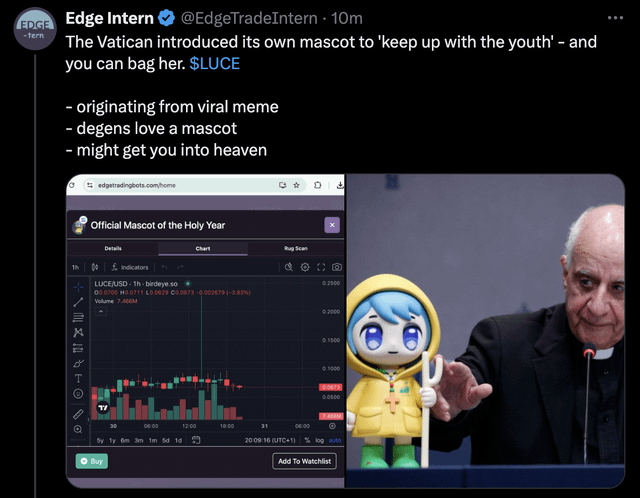Click the green Buy button
Image resolution: width=640 pixels, height=498 pixels.
tap(92, 461)
